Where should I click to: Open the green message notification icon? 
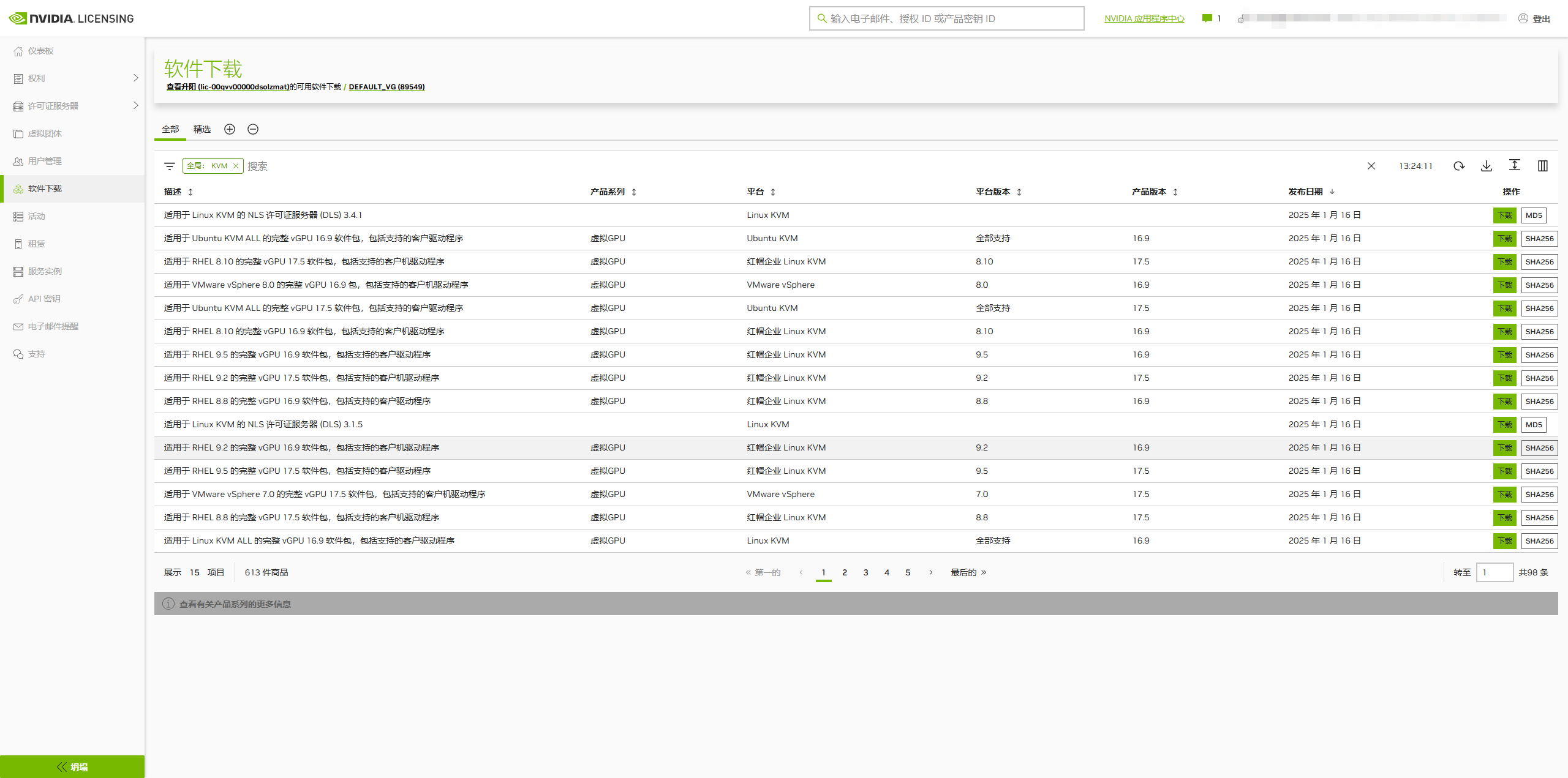click(1207, 18)
